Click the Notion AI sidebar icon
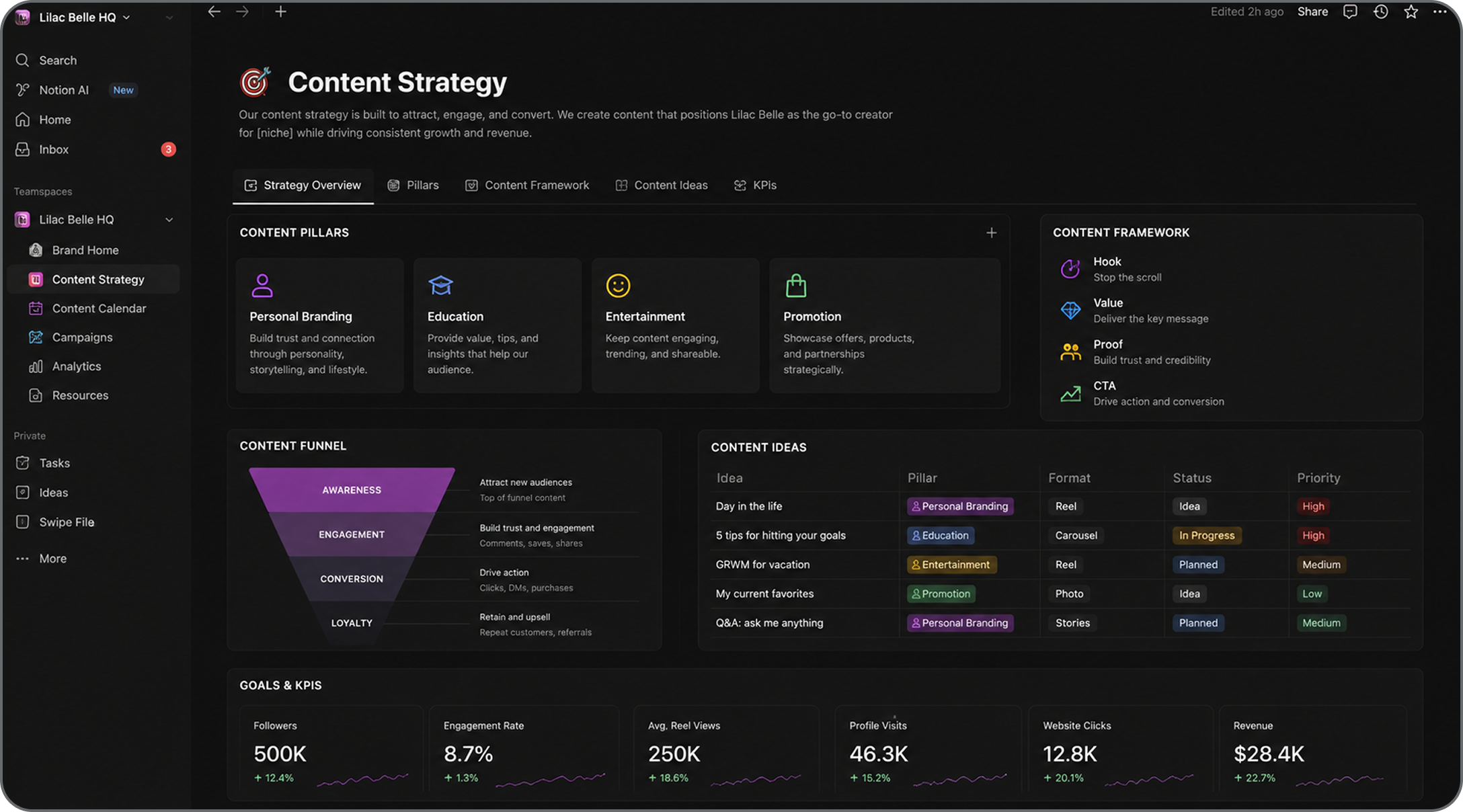This screenshot has height=812, width=1463. coord(22,89)
